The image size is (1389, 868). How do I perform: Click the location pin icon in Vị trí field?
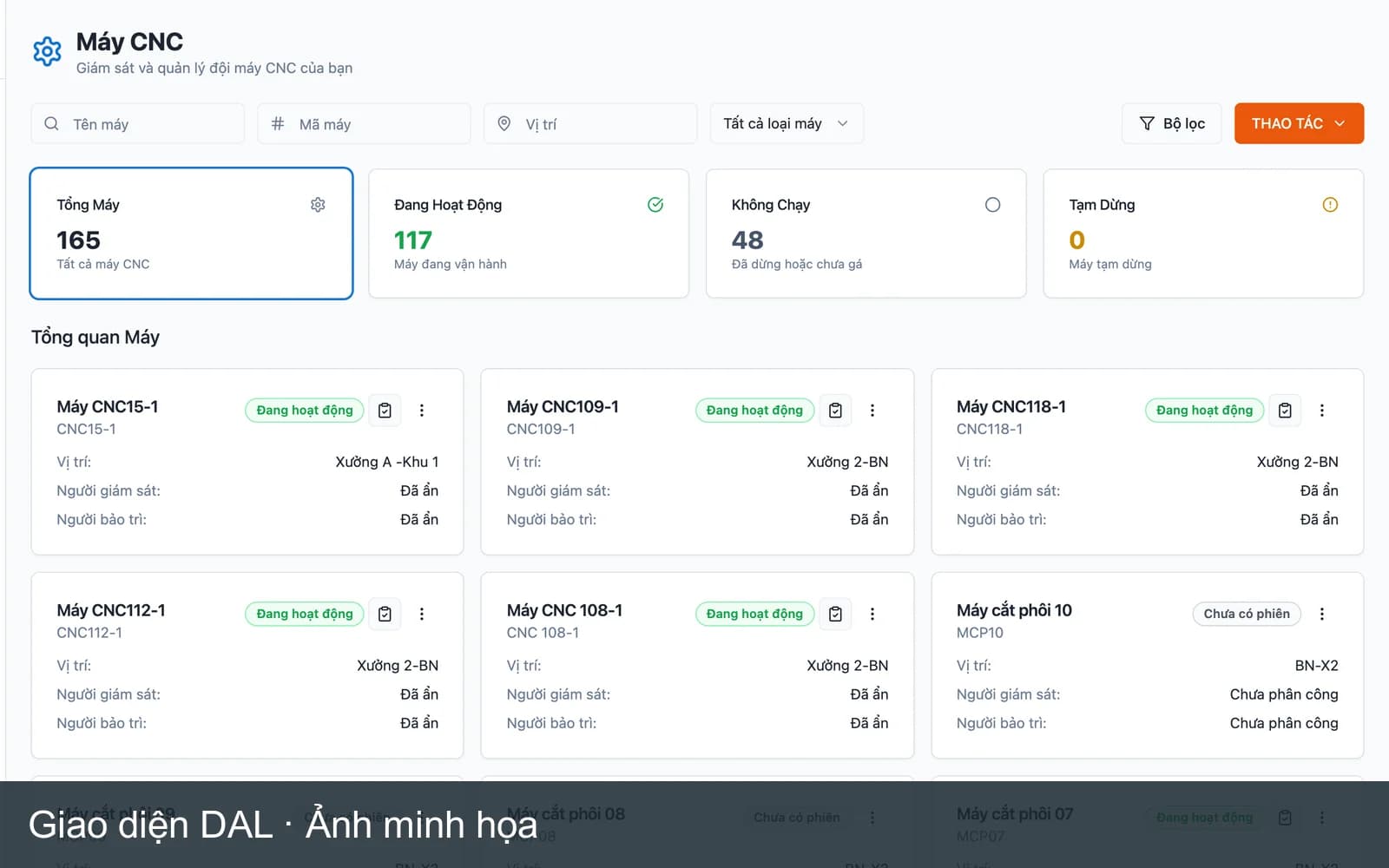tap(504, 124)
